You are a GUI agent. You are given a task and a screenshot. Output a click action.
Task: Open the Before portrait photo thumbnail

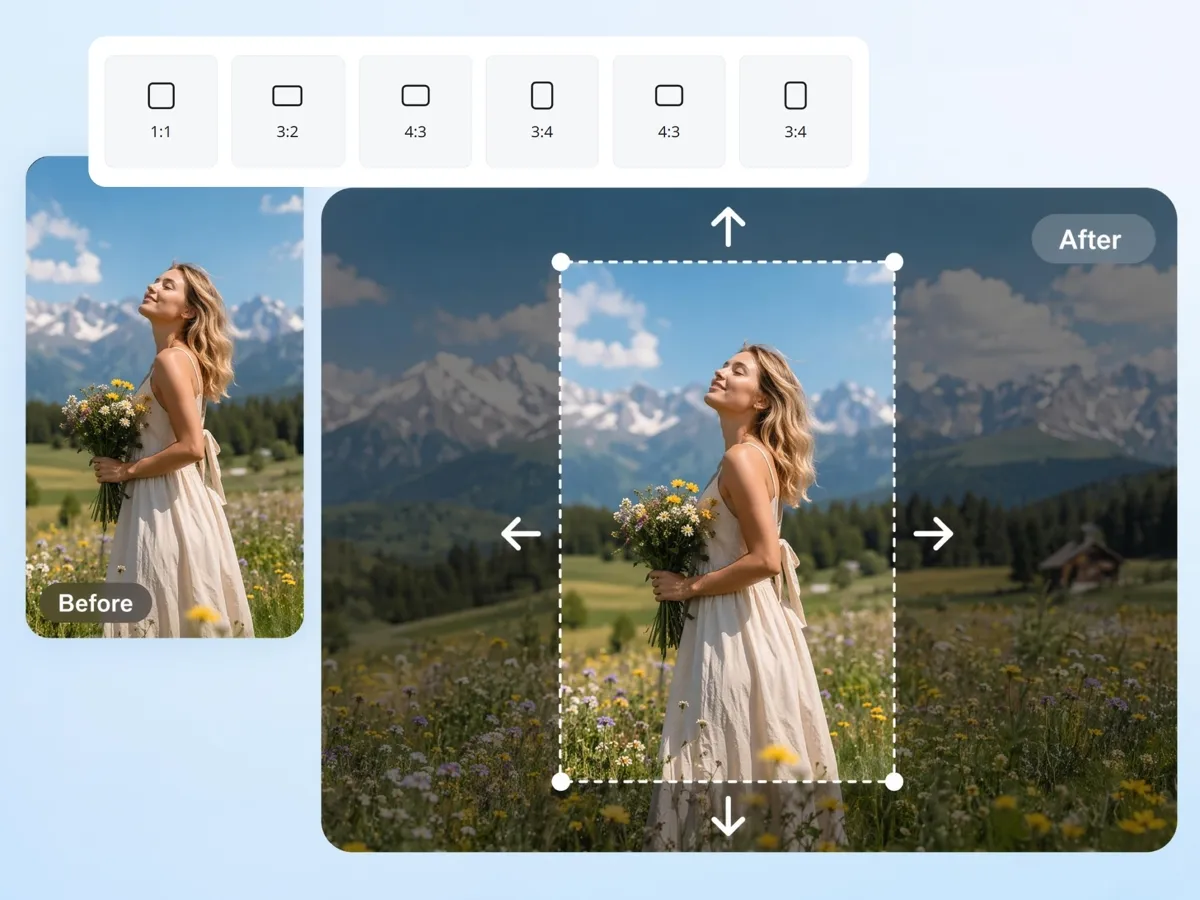pos(164,397)
